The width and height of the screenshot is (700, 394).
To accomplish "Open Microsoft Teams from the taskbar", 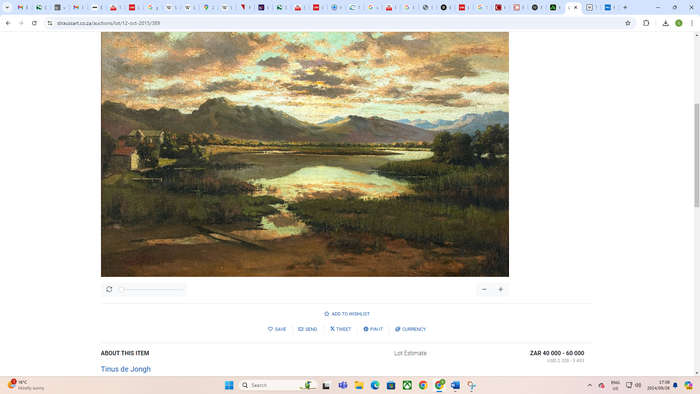I will coord(343,385).
